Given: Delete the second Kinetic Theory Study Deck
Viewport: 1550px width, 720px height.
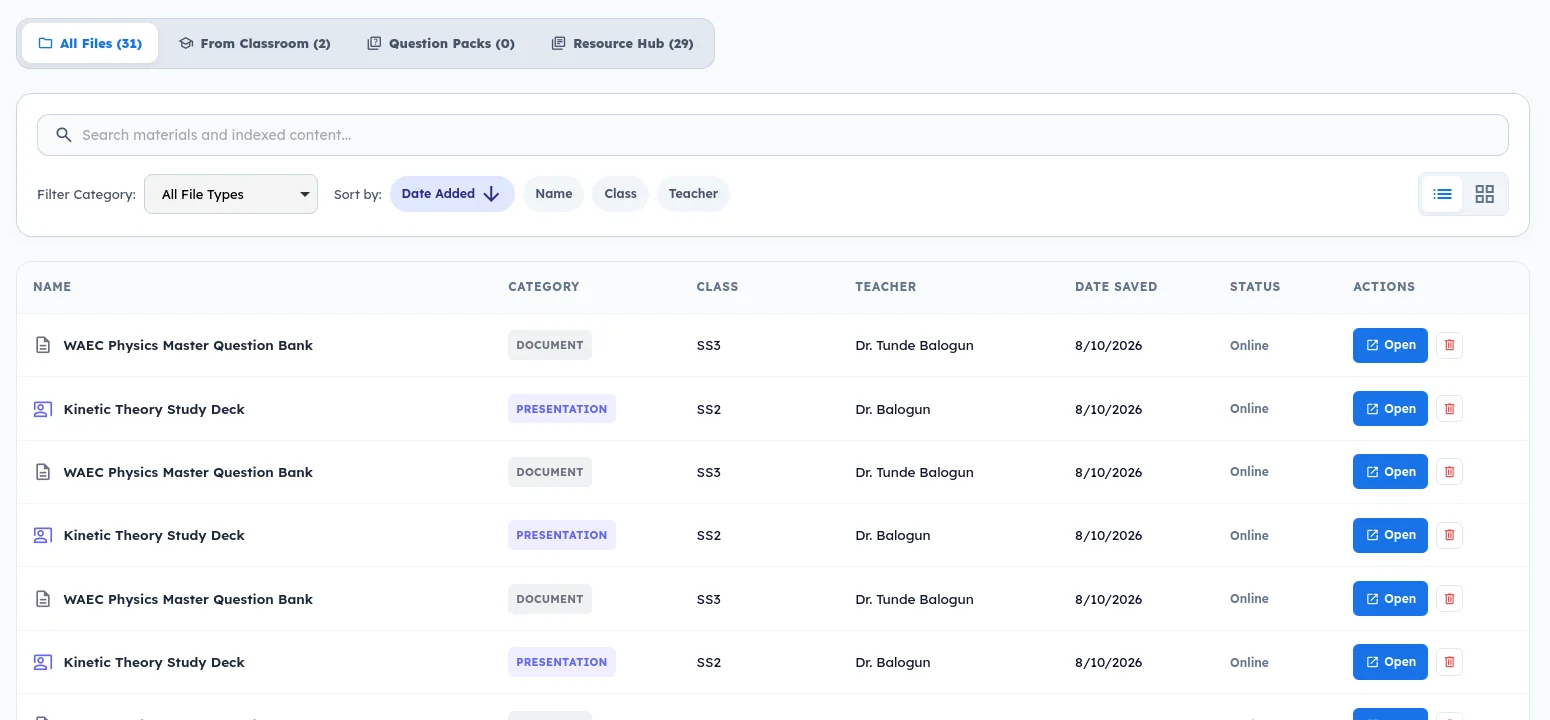Looking at the screenshot, I should 1449,535.
